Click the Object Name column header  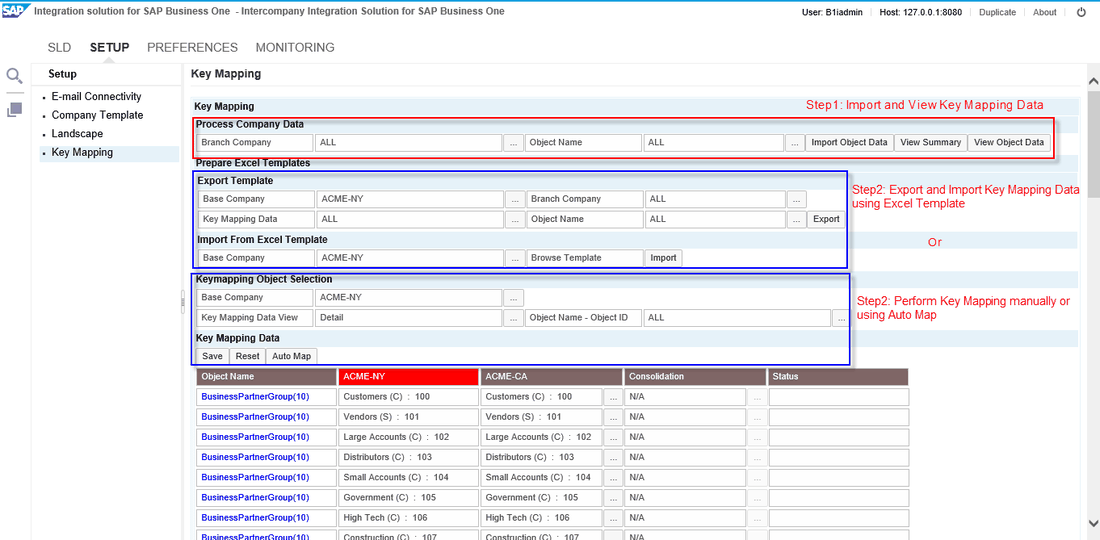[266, 377]
